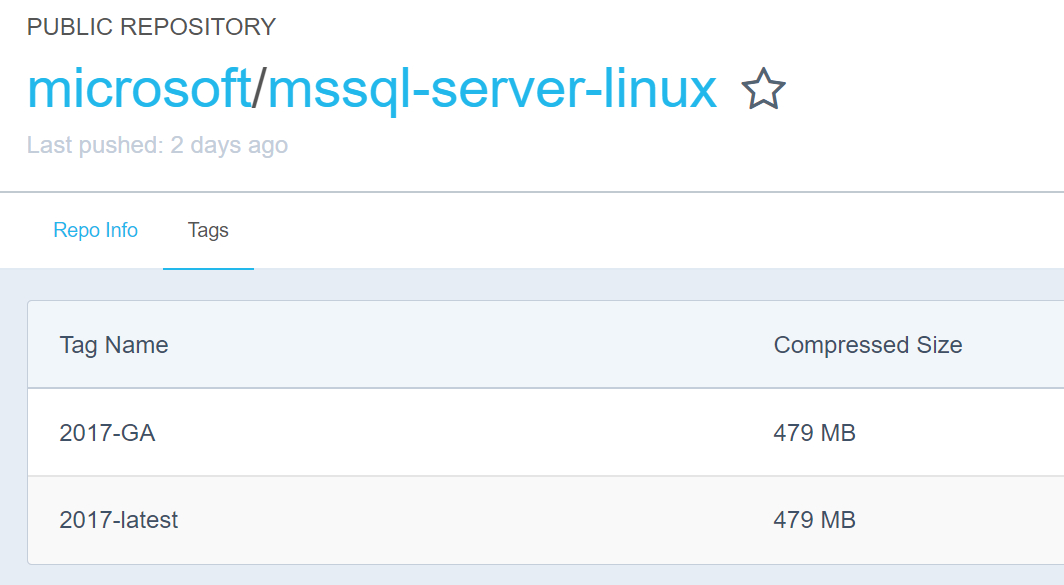This screenshot has height=585, width=1064.
Task: Select the Tags tab
Action: click(208, 230)
